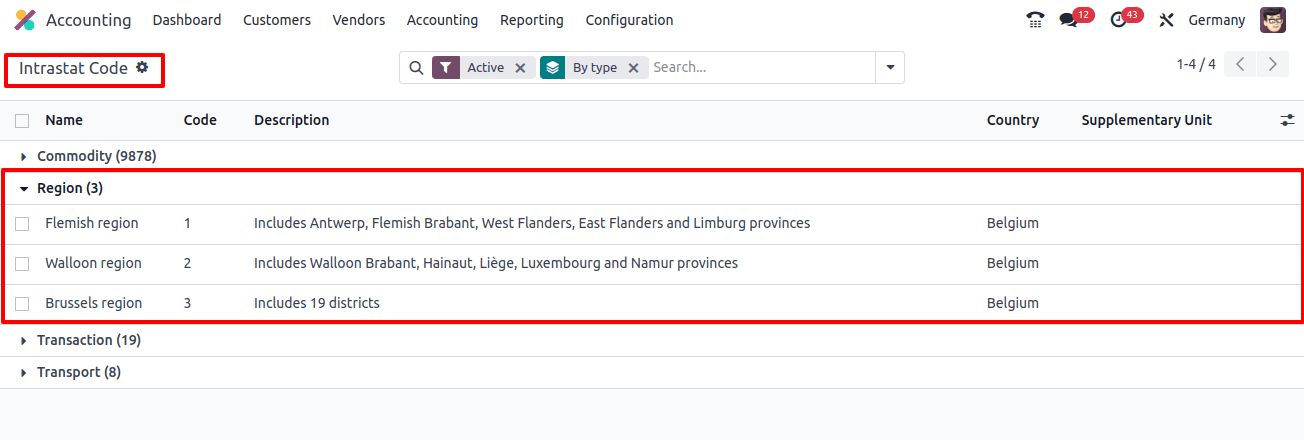Remove the By type grouping facet
Image resolution: width=1304 pixels, height=440 pixels.
633,68
